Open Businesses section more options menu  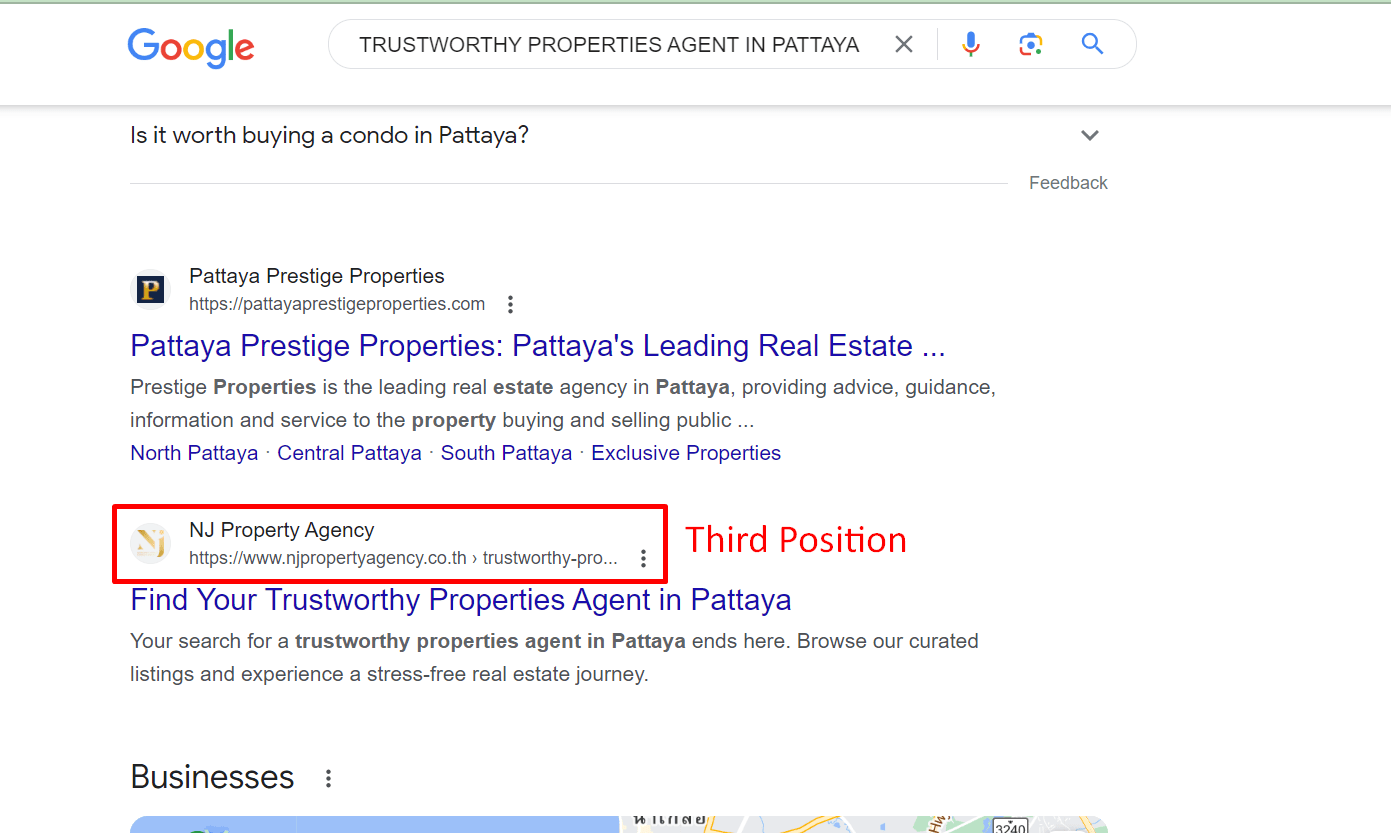[328, 778]
